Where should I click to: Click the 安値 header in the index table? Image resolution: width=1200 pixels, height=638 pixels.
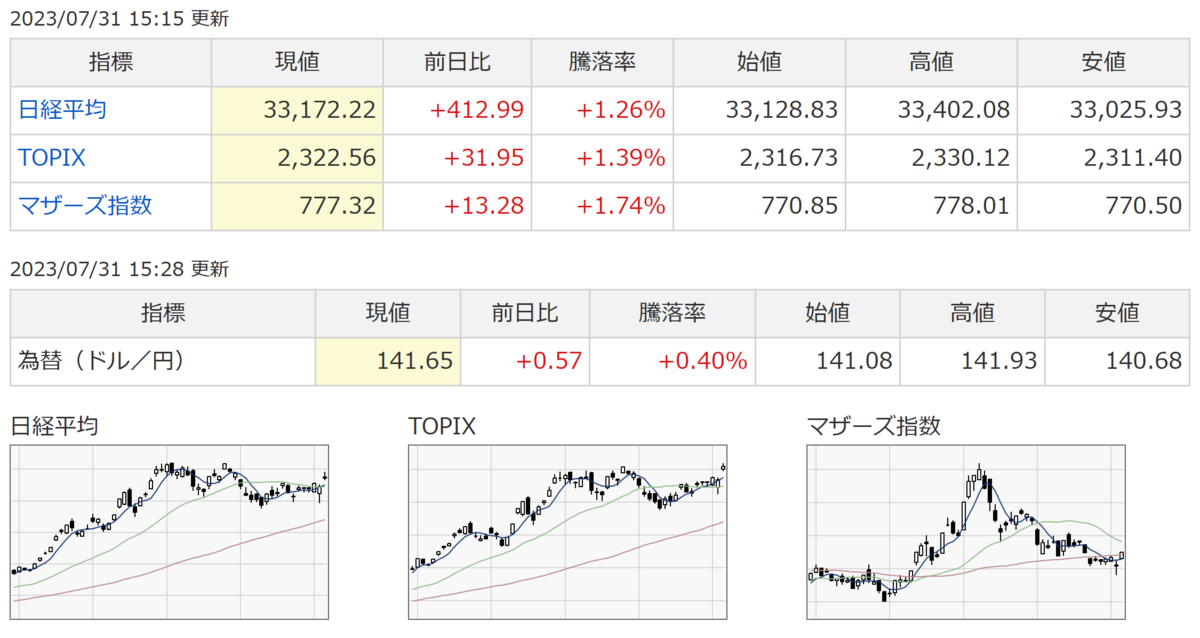(1104, 62)
